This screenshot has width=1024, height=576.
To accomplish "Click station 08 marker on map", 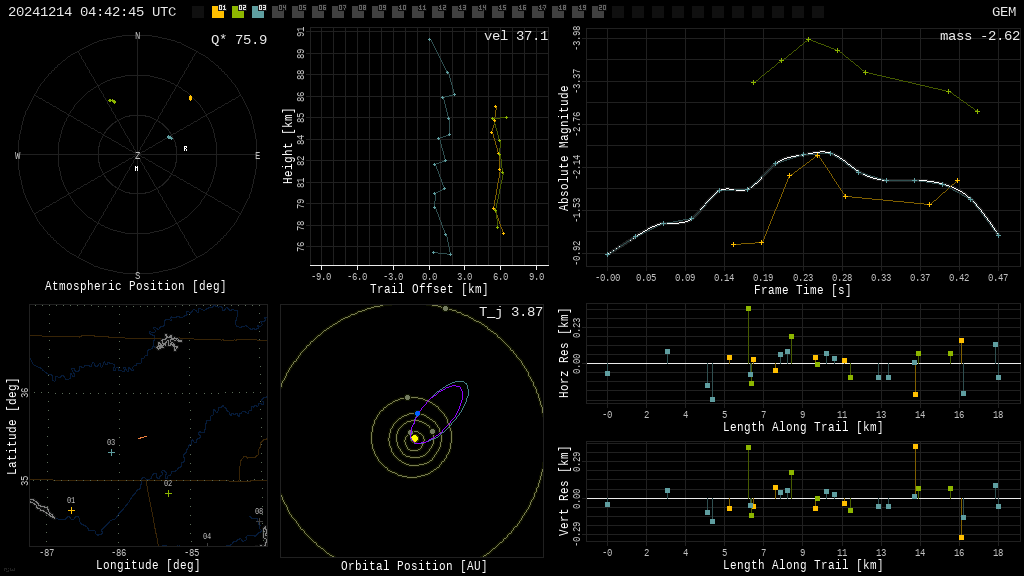I will [x=259, y=521].
